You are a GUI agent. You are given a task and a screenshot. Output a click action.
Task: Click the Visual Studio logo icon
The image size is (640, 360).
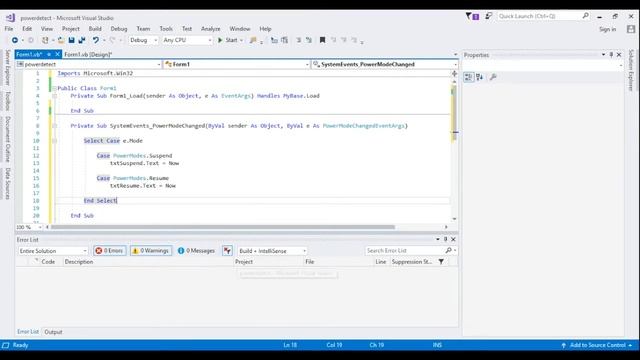click(10, 18)
